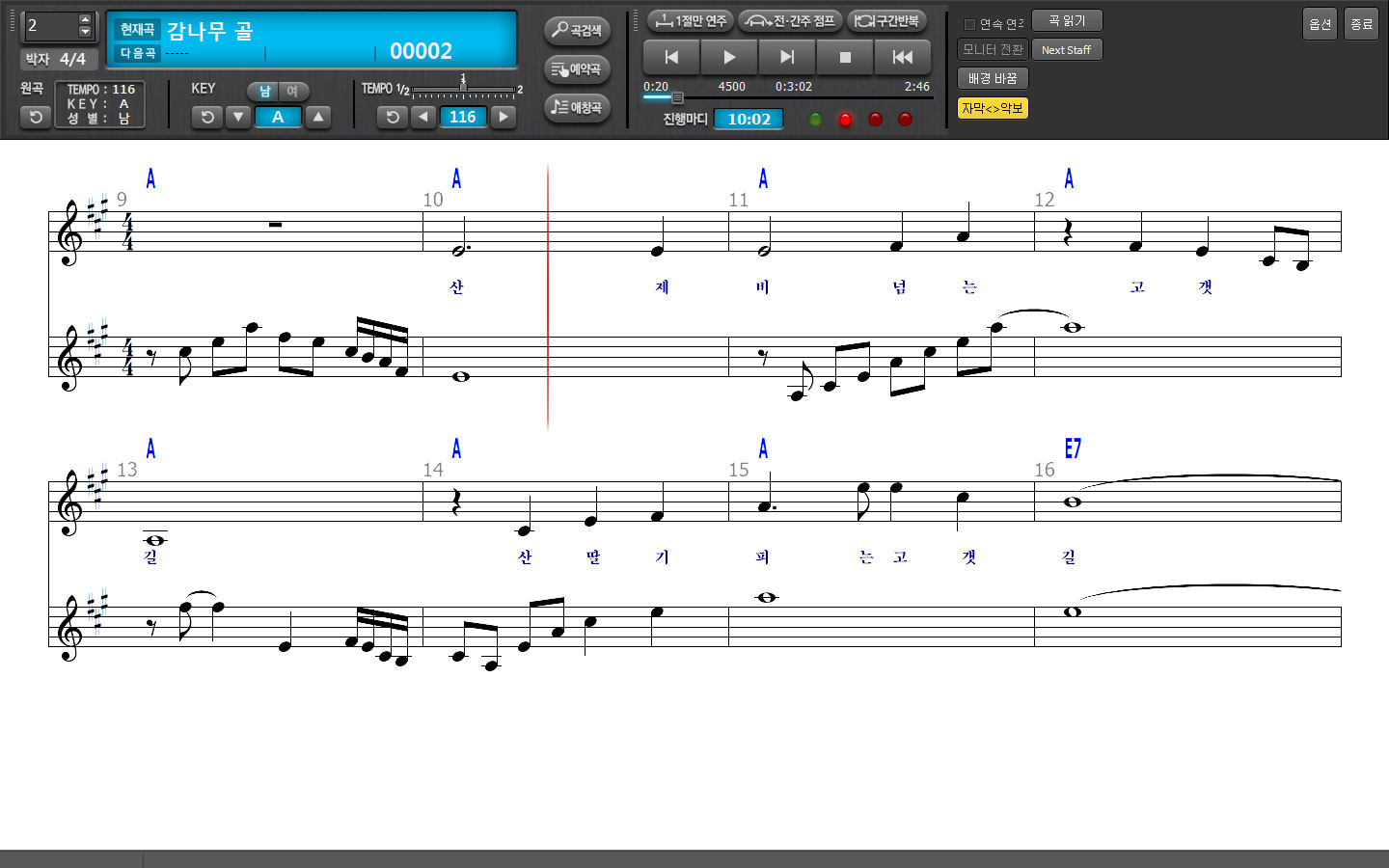Reset to original song settings (원곡)

pos(36,117)
